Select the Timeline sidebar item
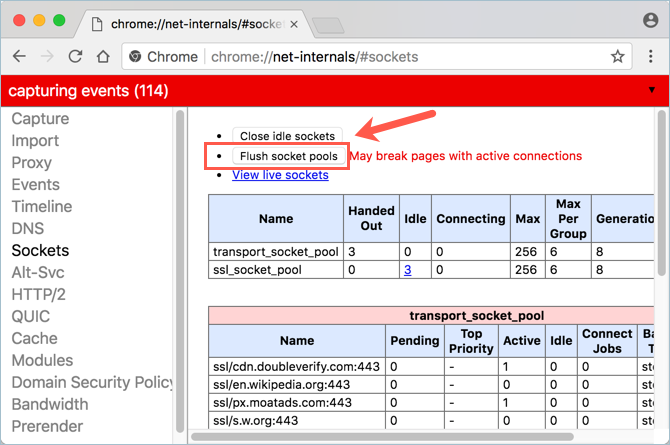The width and height of the screenshot is (670, 445). (x=42, y=206)
